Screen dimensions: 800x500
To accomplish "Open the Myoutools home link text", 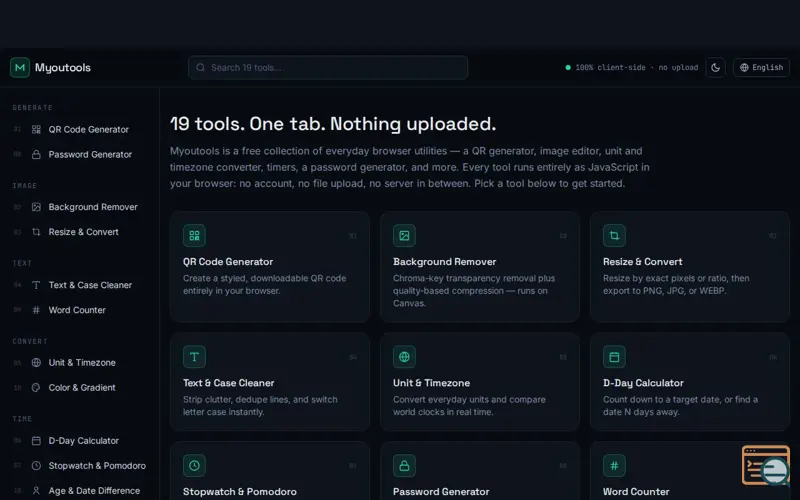I will tap(63, 67).
